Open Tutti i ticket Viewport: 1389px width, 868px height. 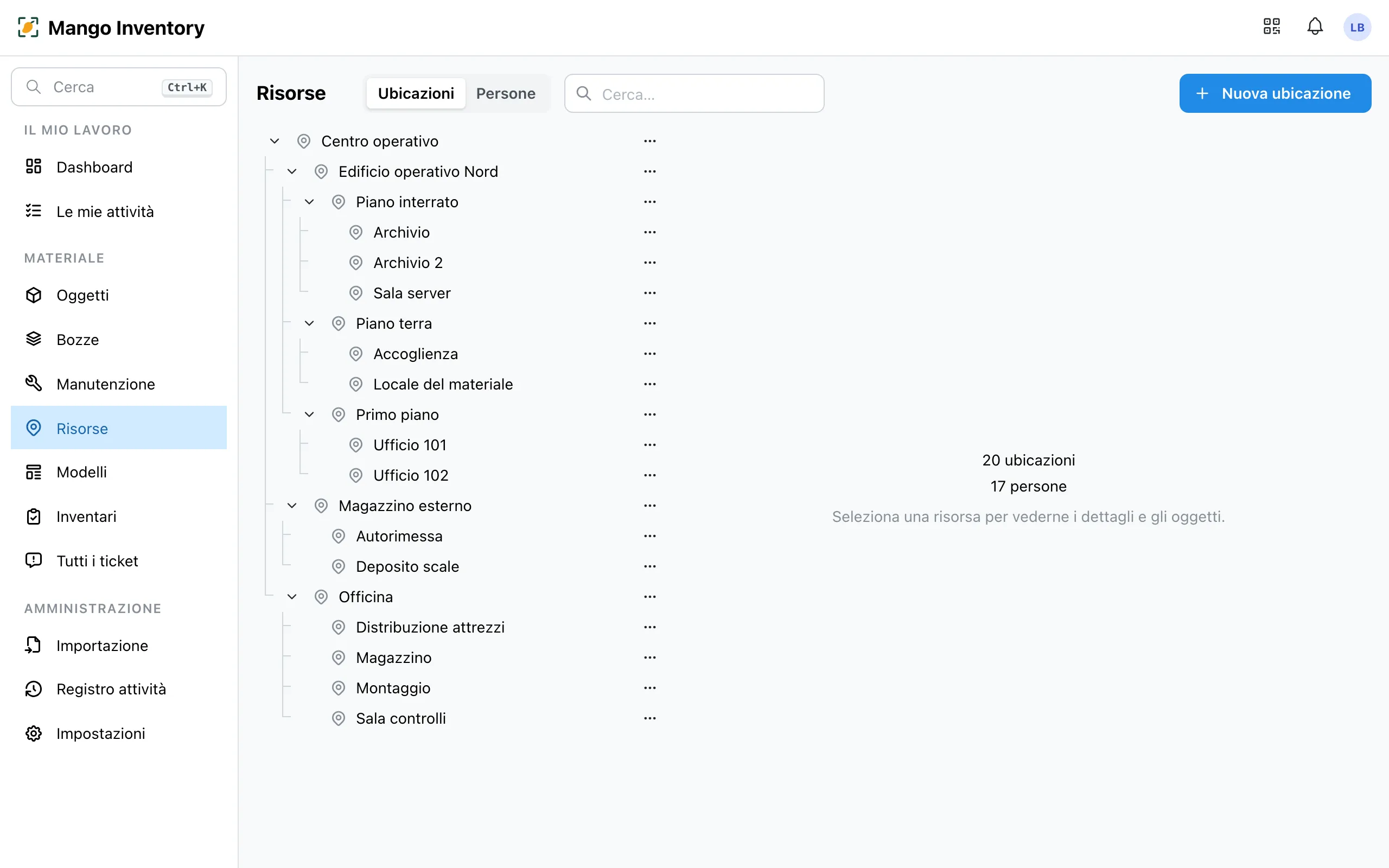pos(119,561)
